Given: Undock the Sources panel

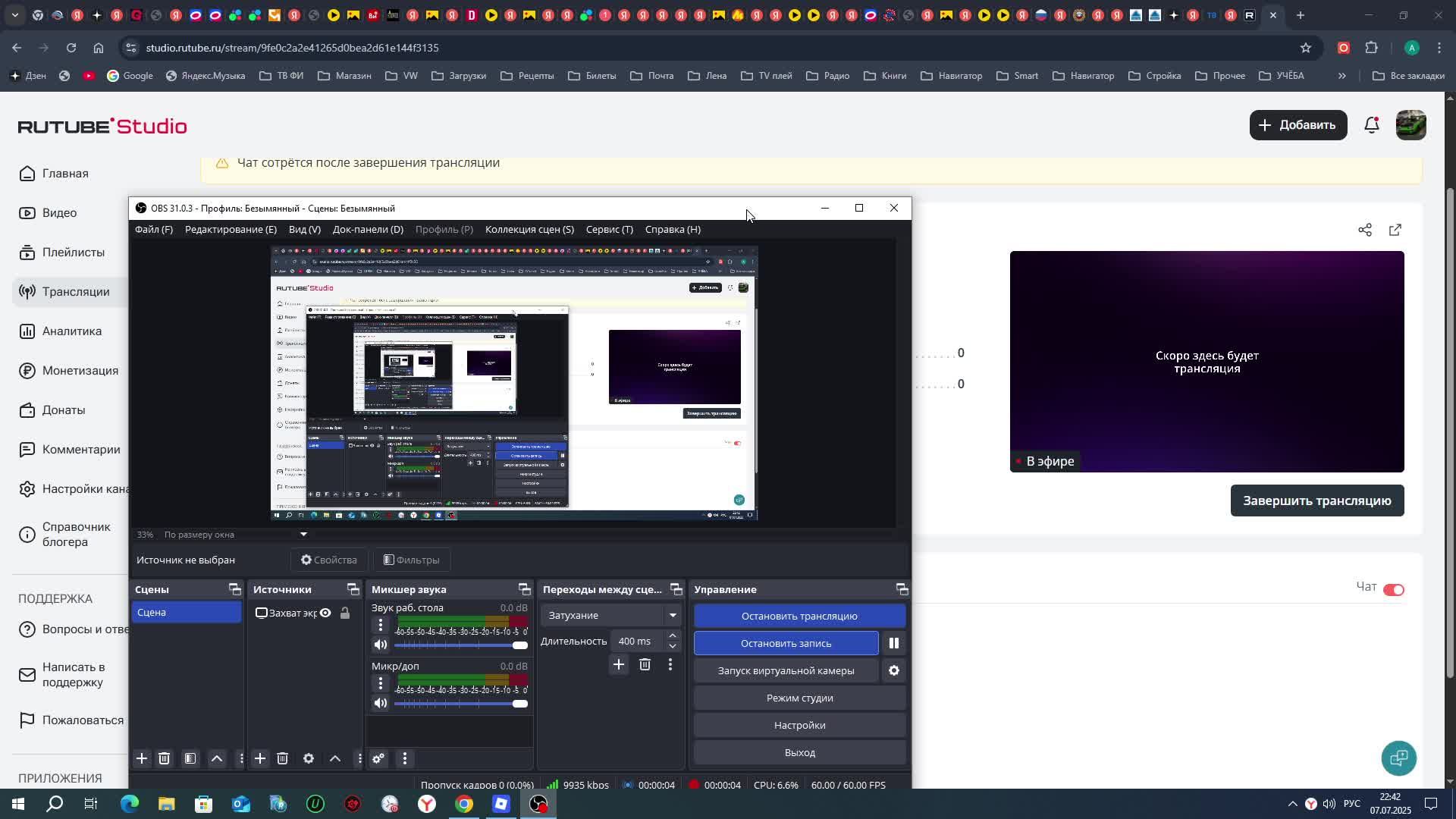Looking at the screenshot, I should (x=353, y=589).
